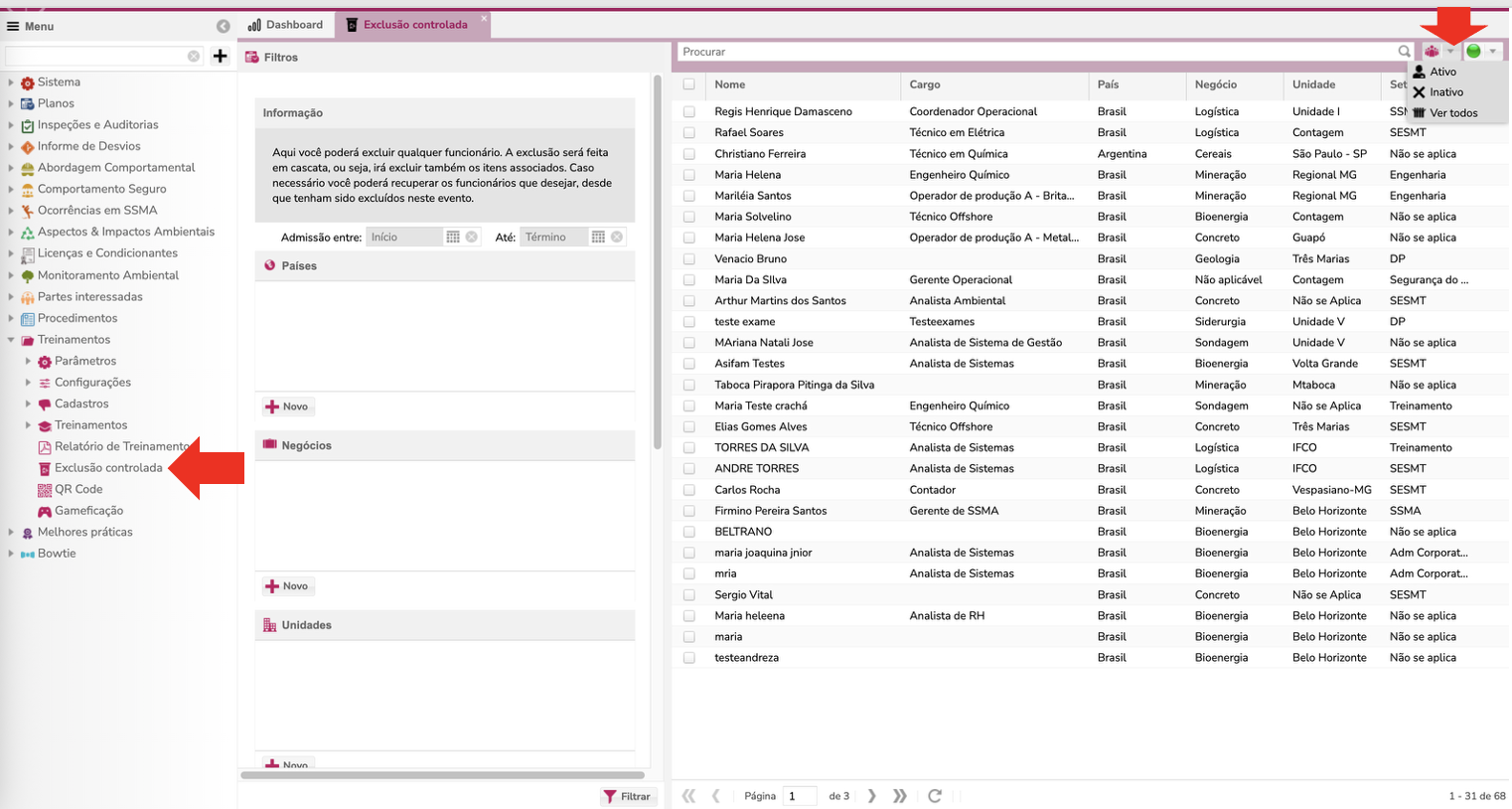Open QR Code from Treinamentos menu
Screen dimensions: 1512x809
(x=77, y=489)
